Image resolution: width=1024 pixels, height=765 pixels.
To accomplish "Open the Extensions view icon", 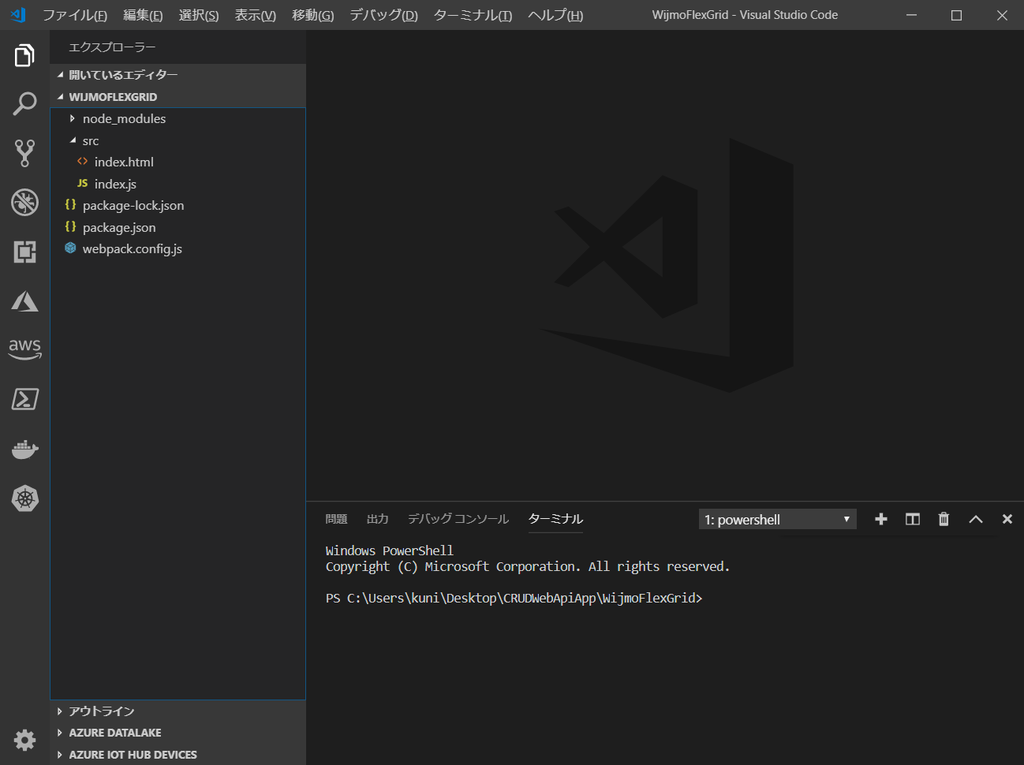I will (x=25, y=252).
